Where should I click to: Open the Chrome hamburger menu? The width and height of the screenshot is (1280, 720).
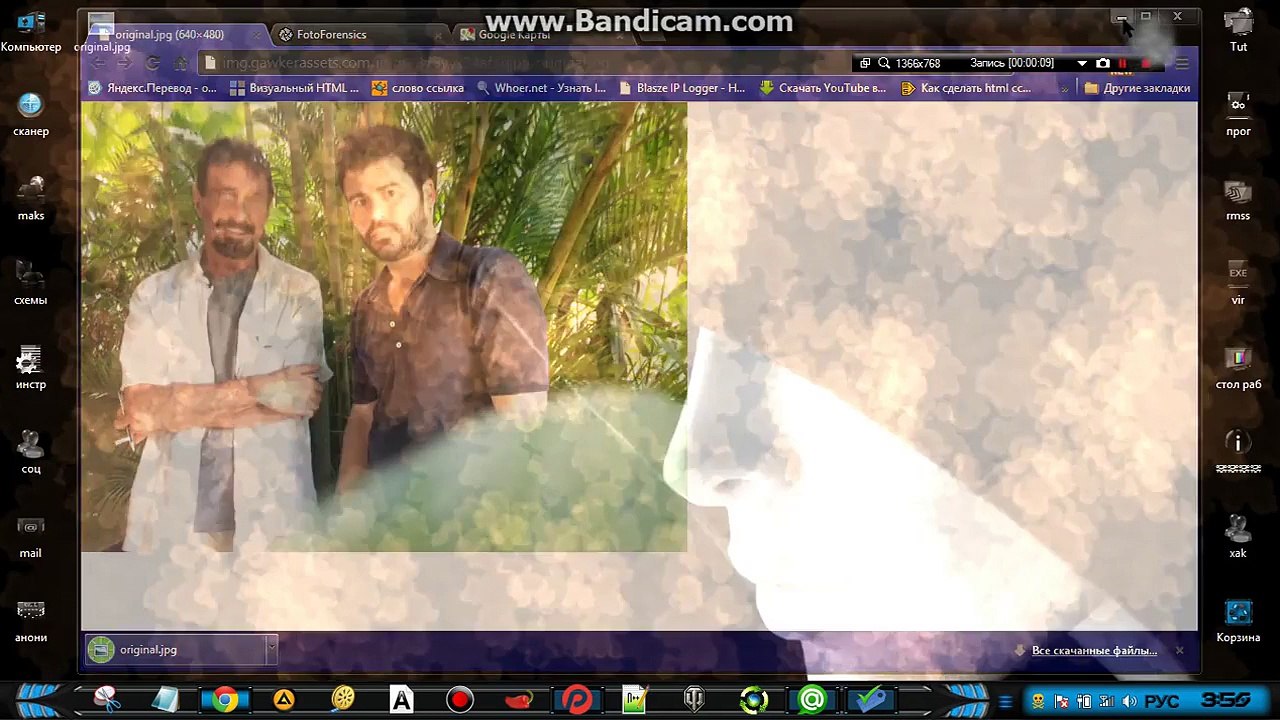pyautogui.click(x=1182, y=63)
